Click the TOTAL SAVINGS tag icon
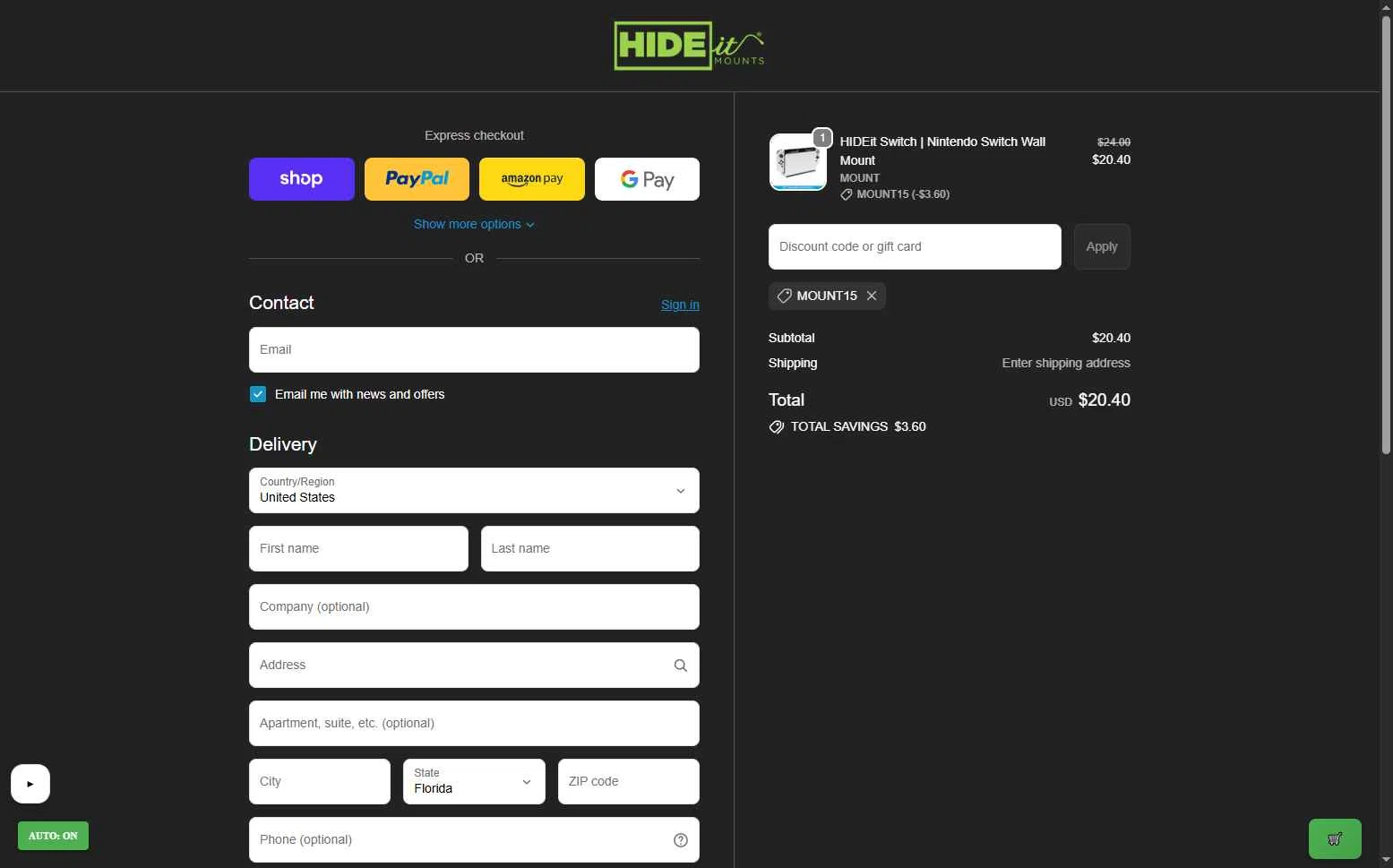This screenshot has width=1393, height=868. (777, 427)
